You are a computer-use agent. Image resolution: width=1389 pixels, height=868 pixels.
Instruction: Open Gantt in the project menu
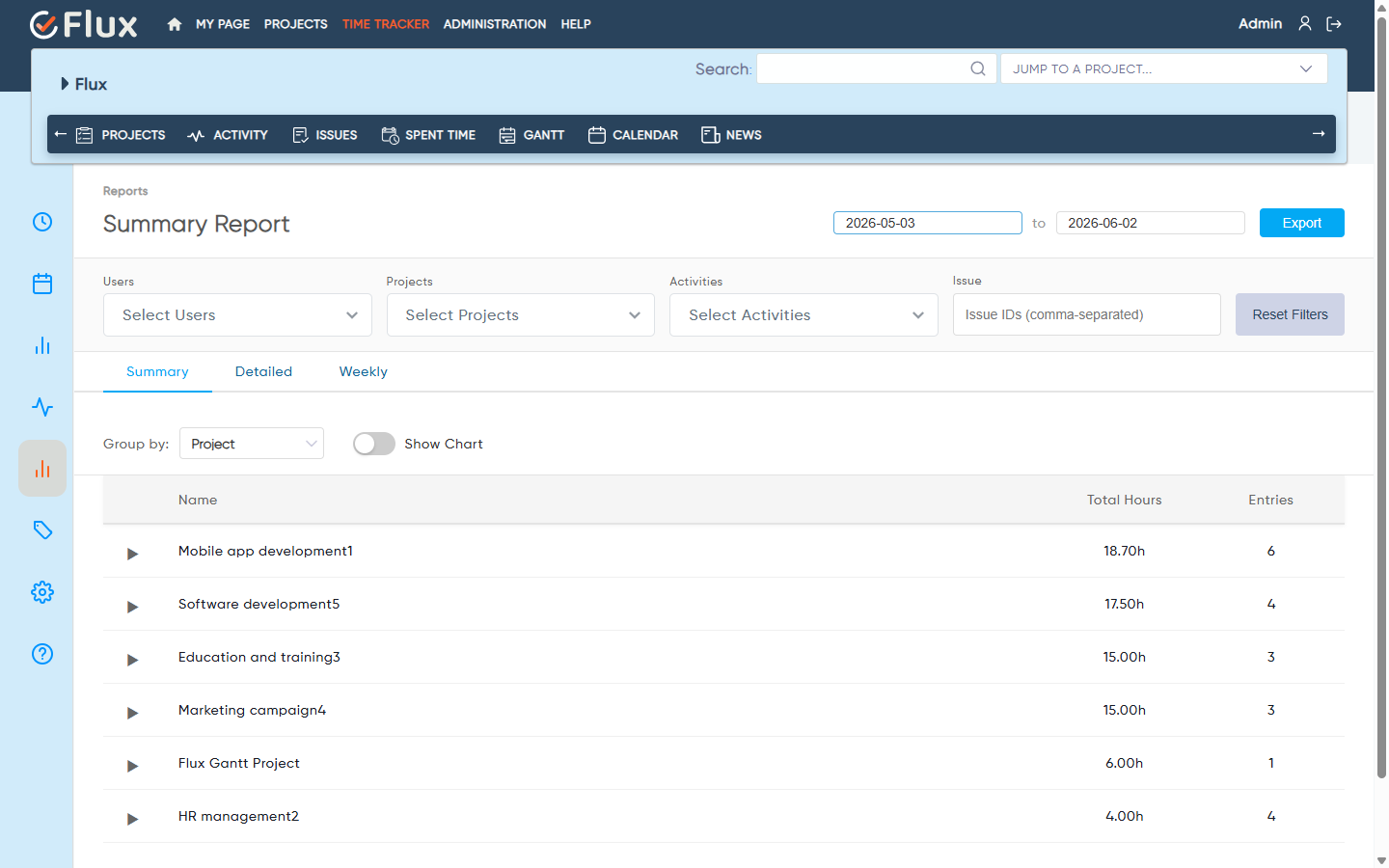[531, 135]
